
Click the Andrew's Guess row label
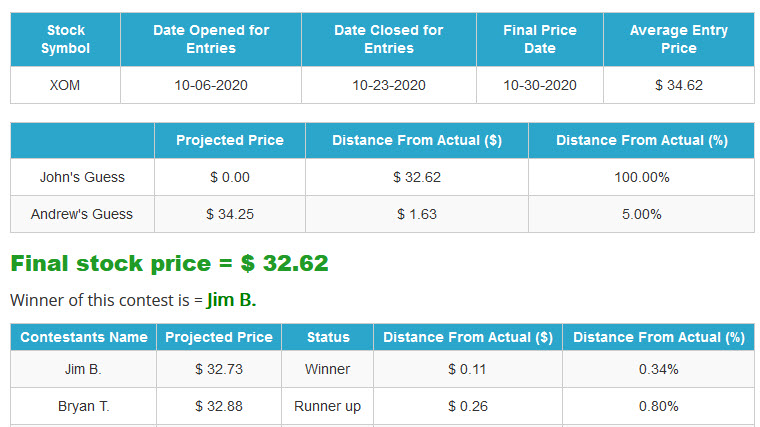pyautogui.click(x=82, y=214)
